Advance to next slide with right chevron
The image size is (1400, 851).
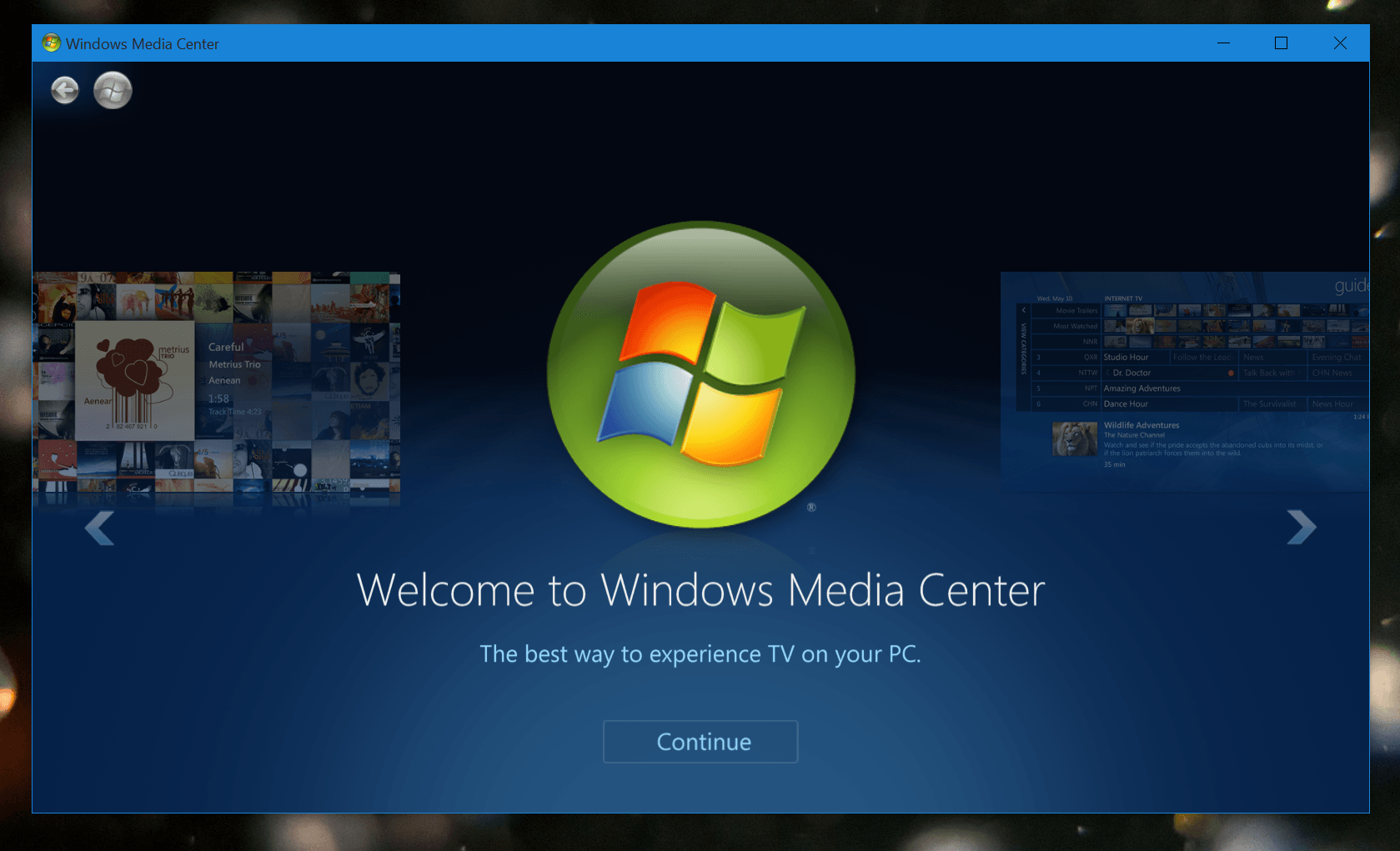tap(1301, 527)
